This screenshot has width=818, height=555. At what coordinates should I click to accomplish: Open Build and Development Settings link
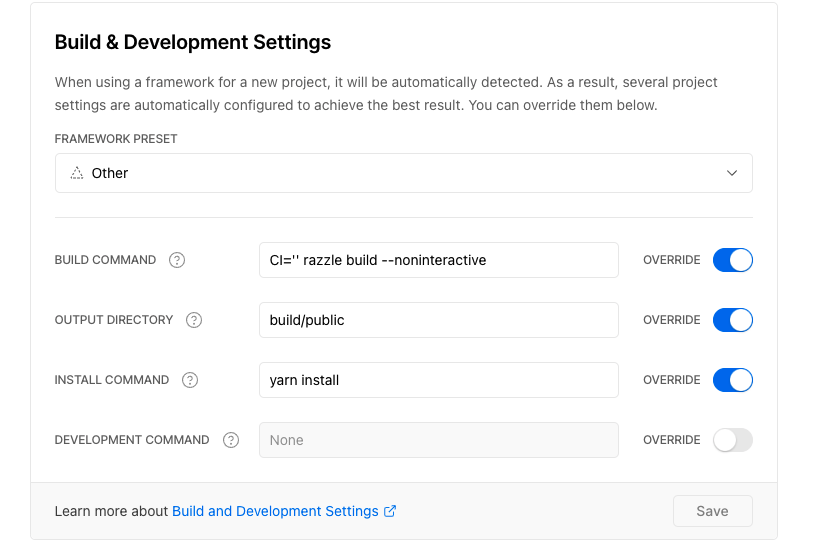click(275, 511)
